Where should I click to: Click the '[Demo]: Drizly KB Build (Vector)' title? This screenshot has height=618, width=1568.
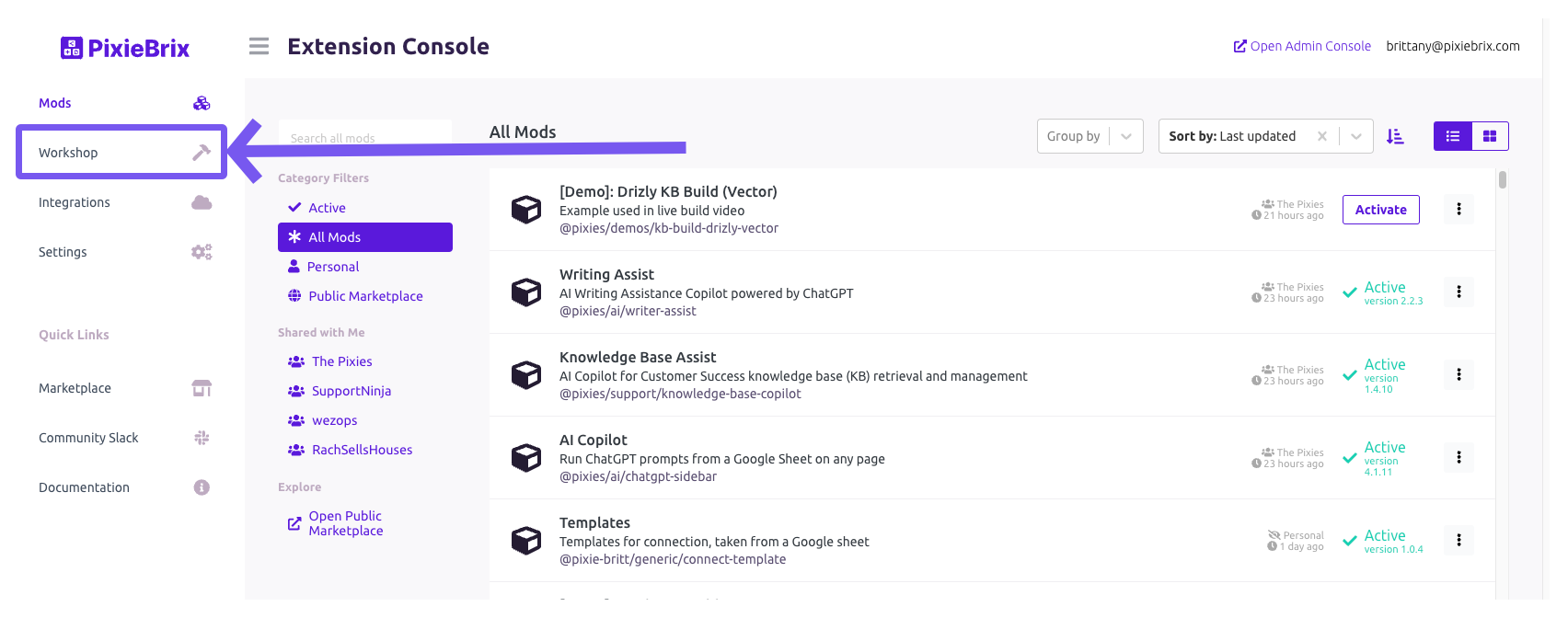click(668, 191)
